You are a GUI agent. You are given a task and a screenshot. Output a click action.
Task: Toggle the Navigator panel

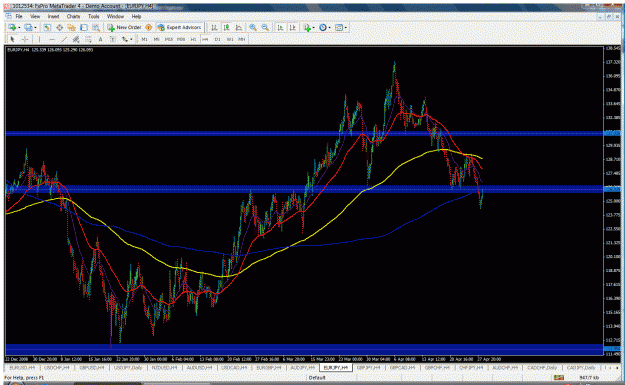71,27
